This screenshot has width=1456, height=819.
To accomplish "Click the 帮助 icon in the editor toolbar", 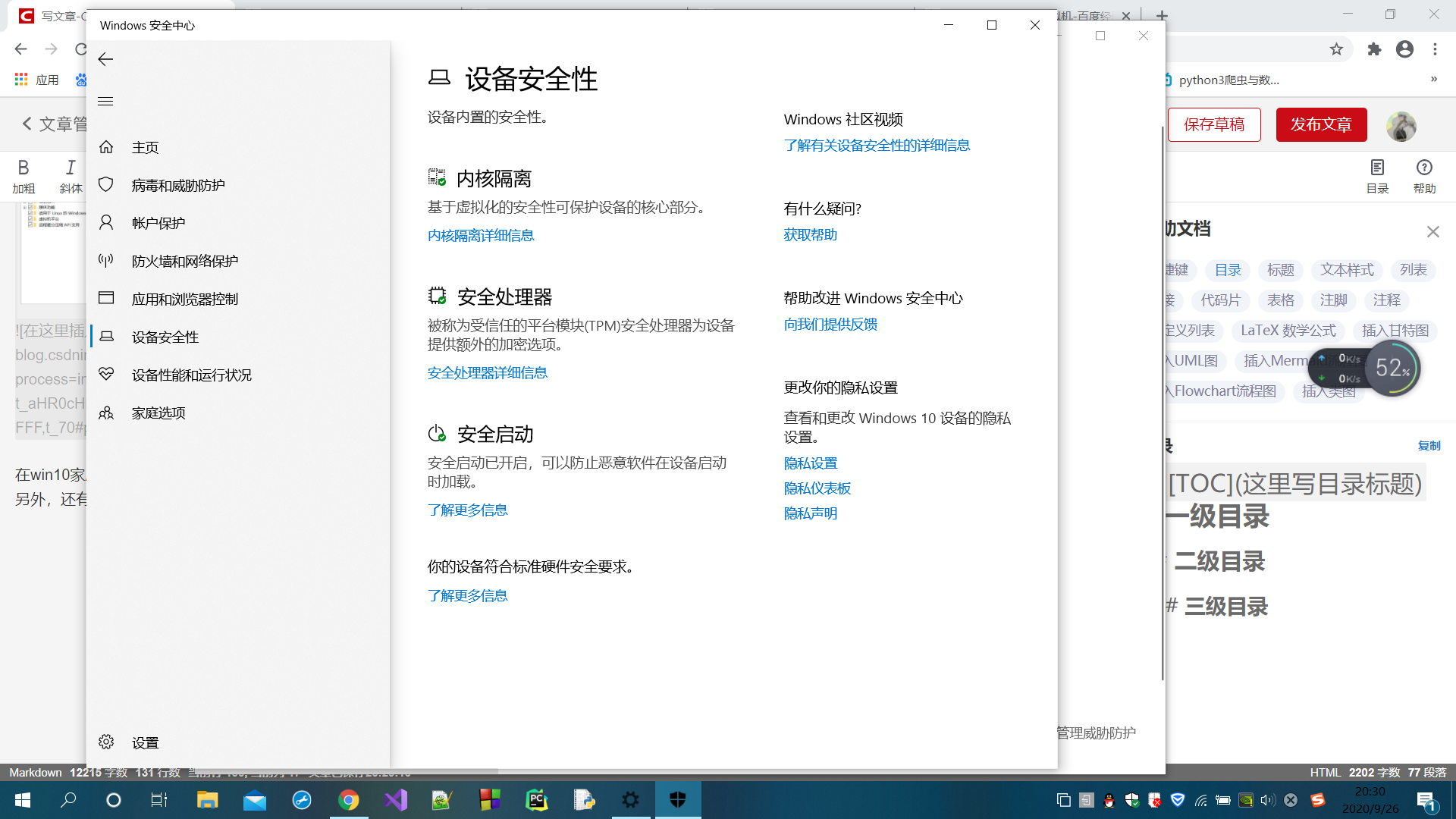I will pyautogui.click(x=1424, y=176).
